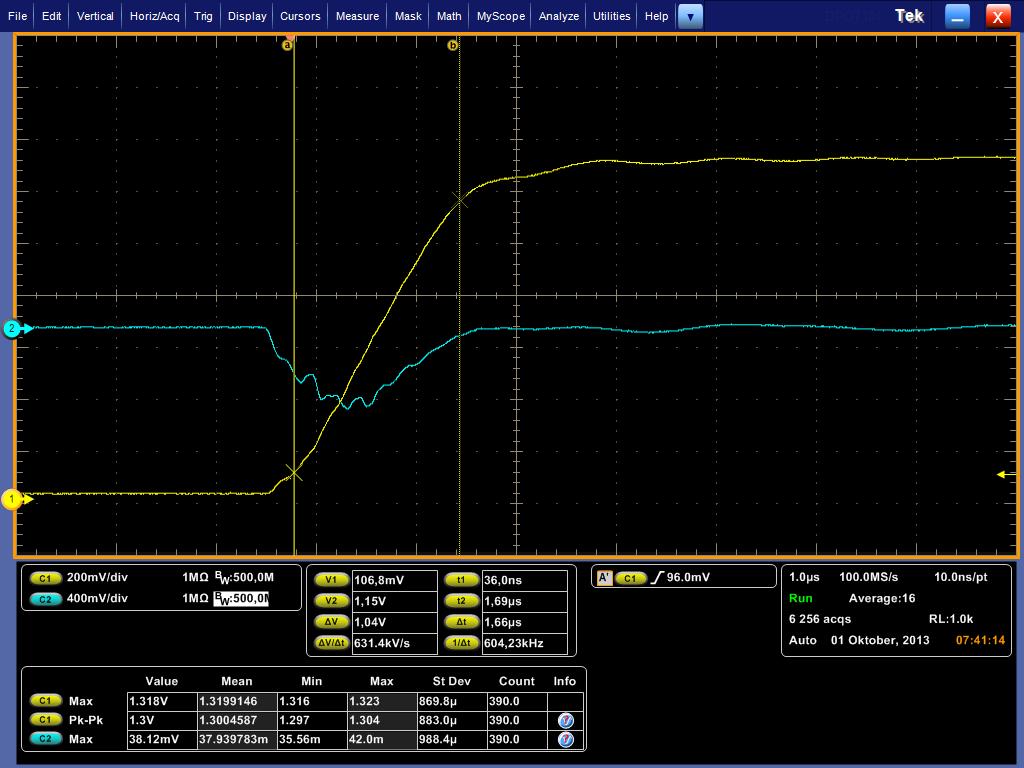
Task: Click the ΔV cursor readout badge
Action: [331, 622]
